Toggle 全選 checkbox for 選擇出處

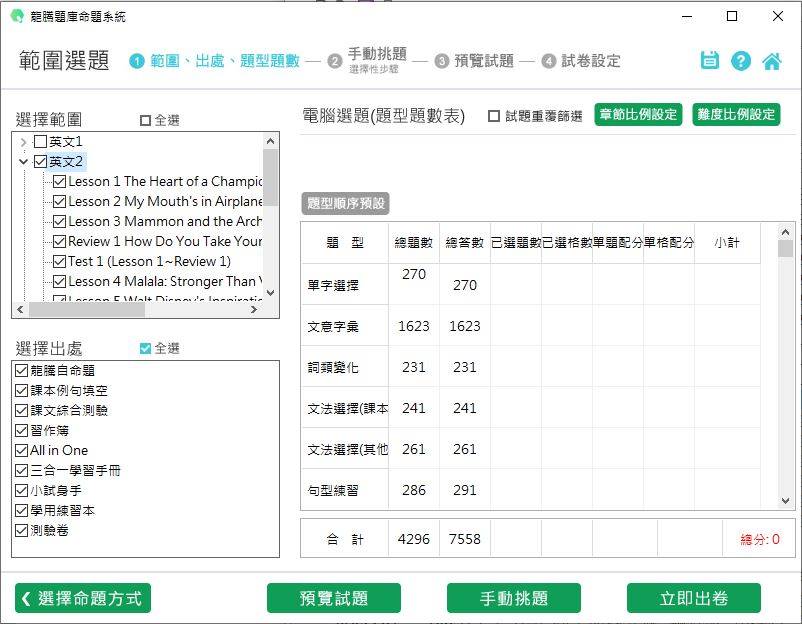145,348
